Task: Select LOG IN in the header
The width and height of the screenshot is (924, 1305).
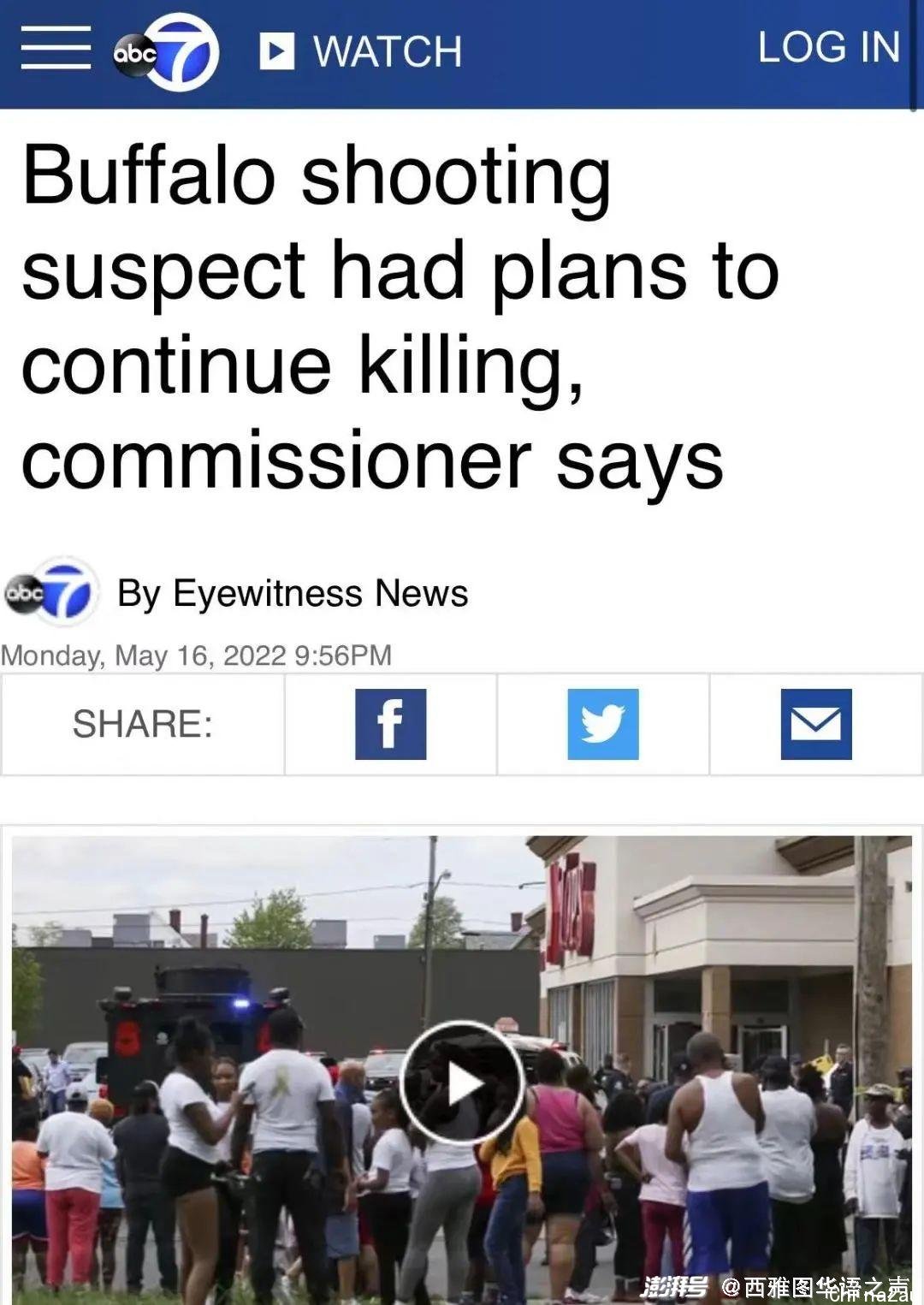Action: tap(829, 47)
